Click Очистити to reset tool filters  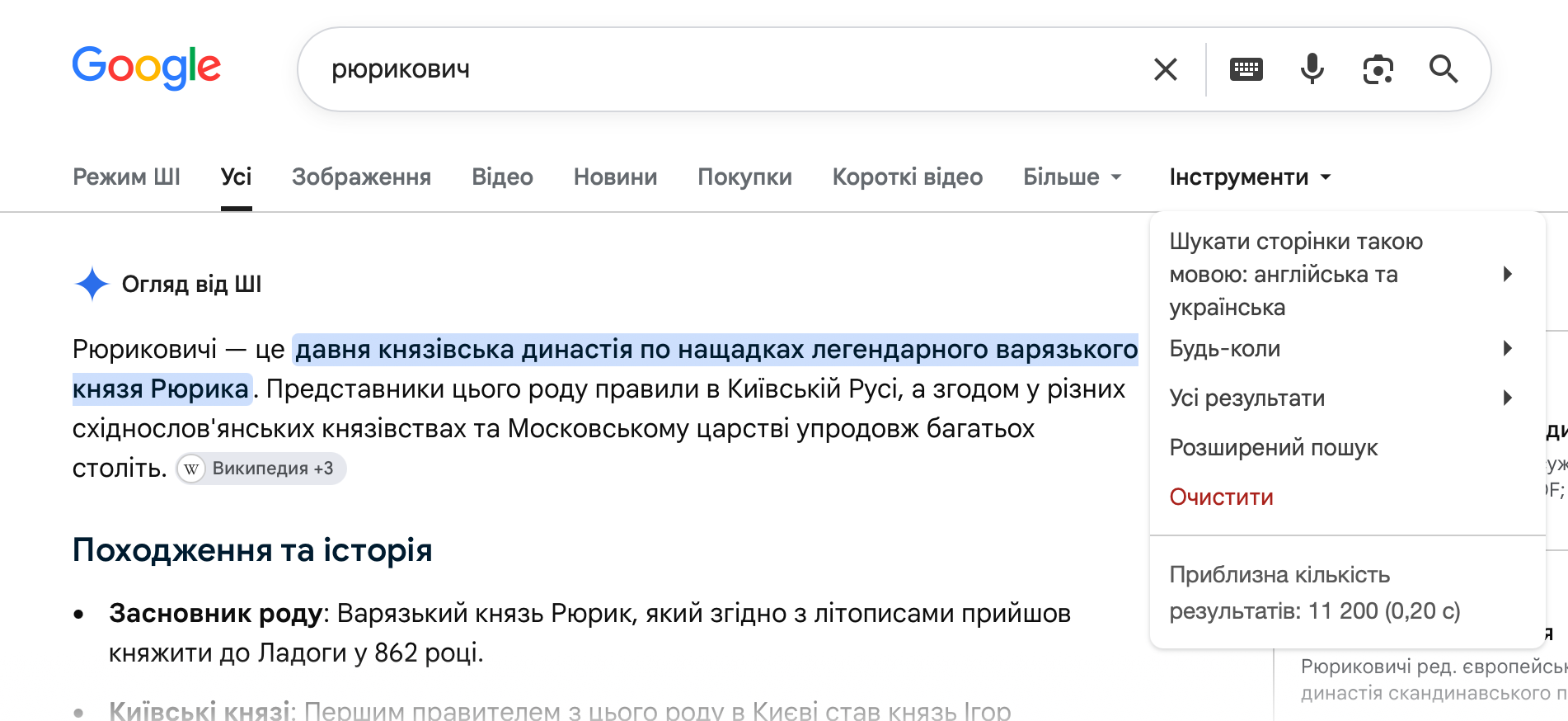(x=1222, y=497)
